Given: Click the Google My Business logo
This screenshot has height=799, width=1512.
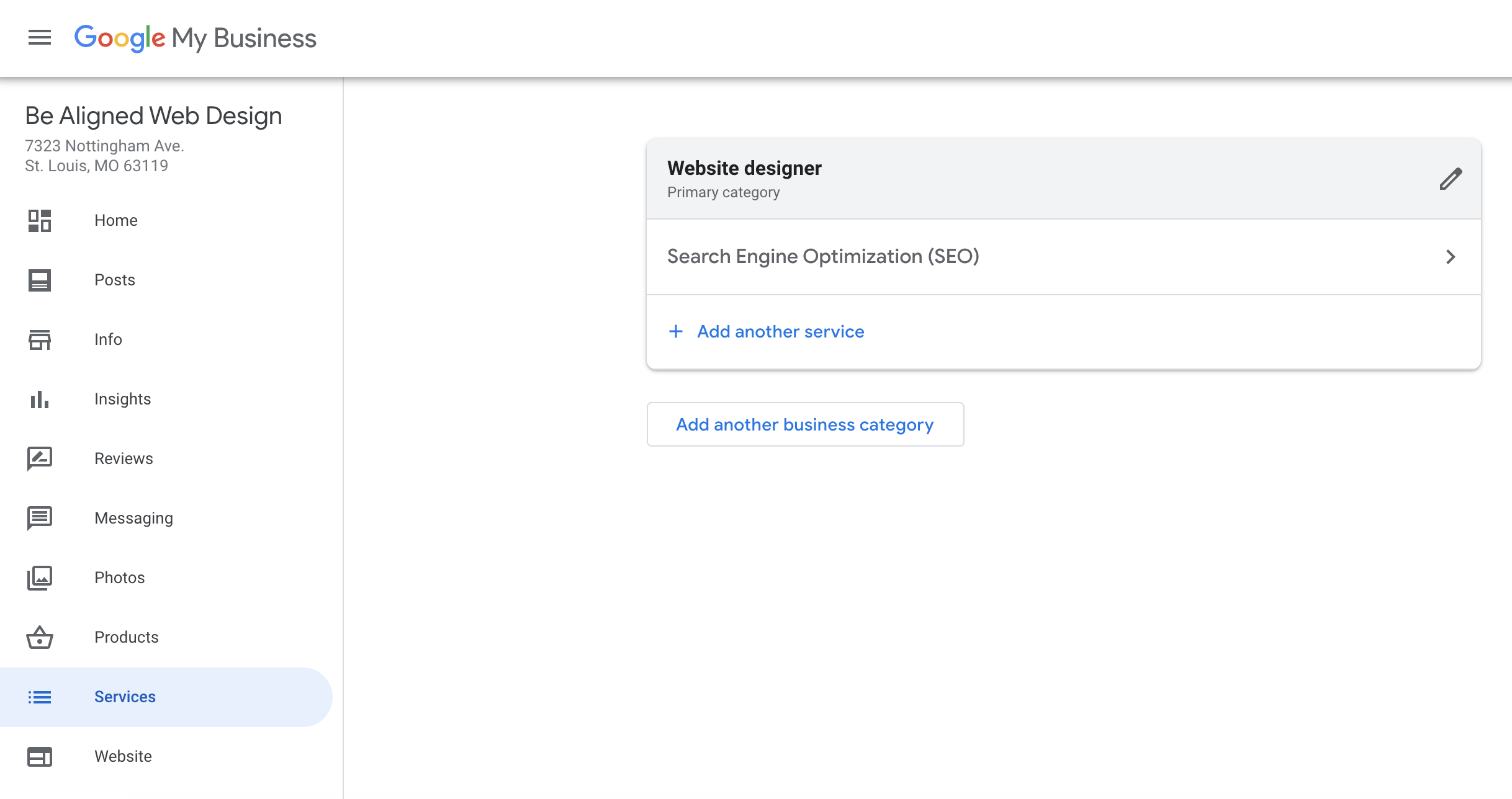Looking at the screenshot, I should coord(196,38).
